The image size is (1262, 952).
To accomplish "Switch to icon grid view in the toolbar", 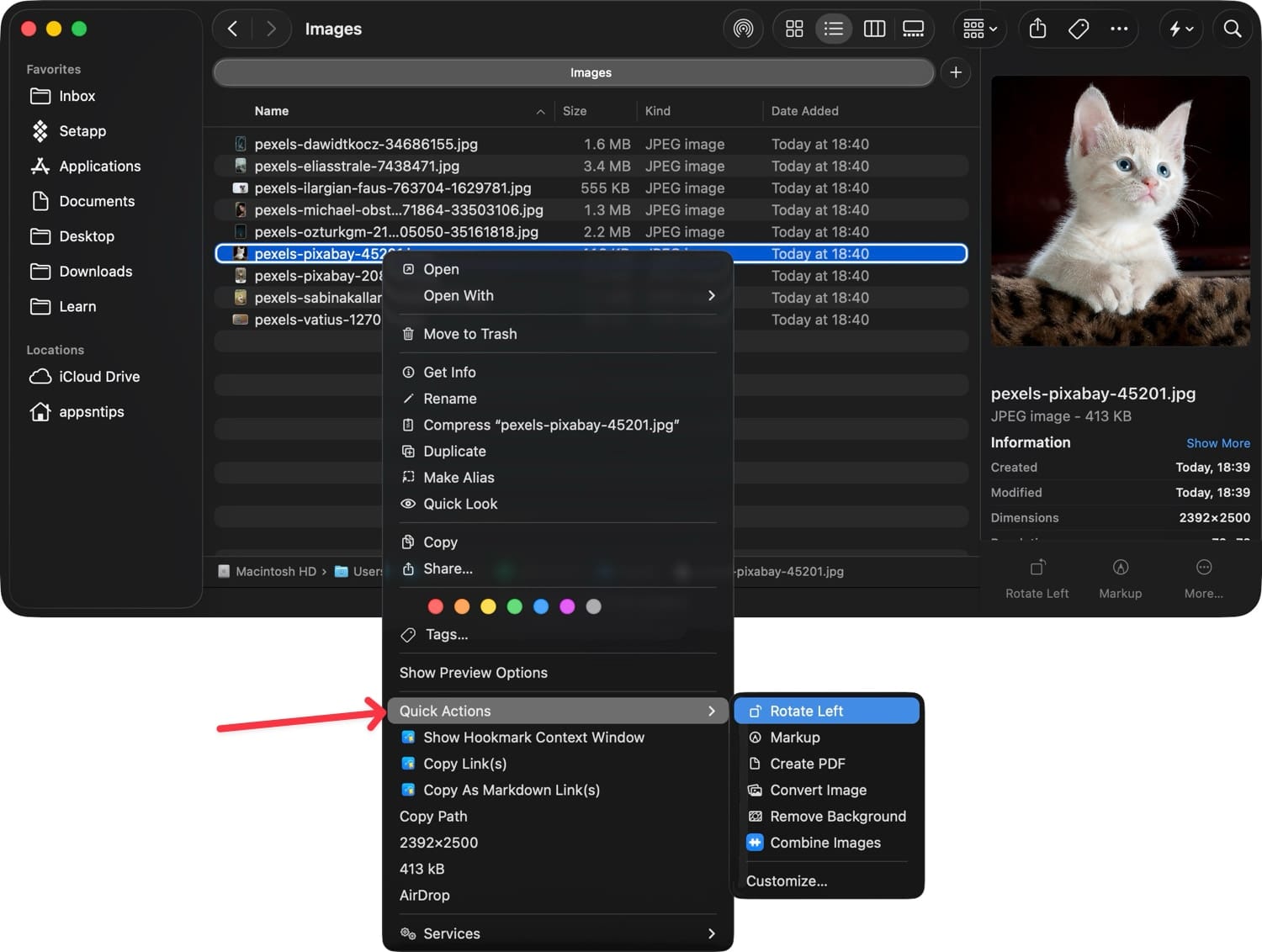I will click(x=793, y=28).
